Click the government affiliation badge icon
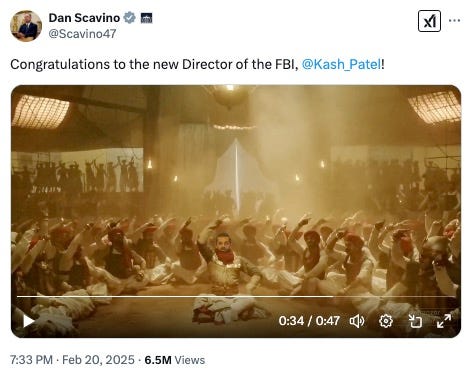474x377 pixels. (x=146, y=18)
